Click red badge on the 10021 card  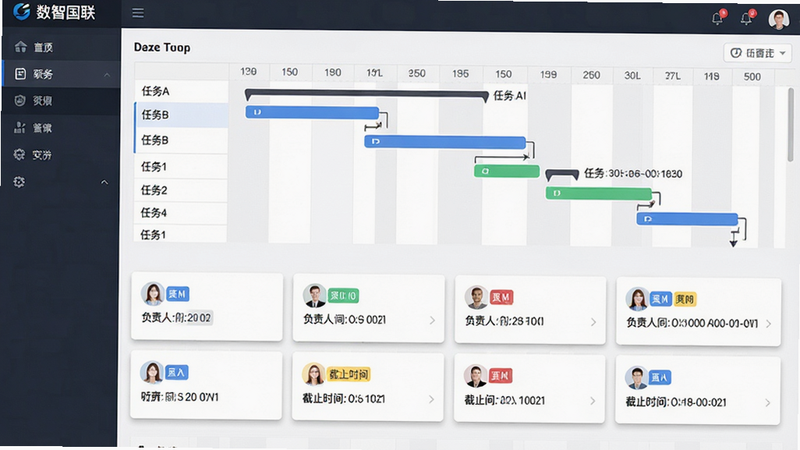point(501,376)
